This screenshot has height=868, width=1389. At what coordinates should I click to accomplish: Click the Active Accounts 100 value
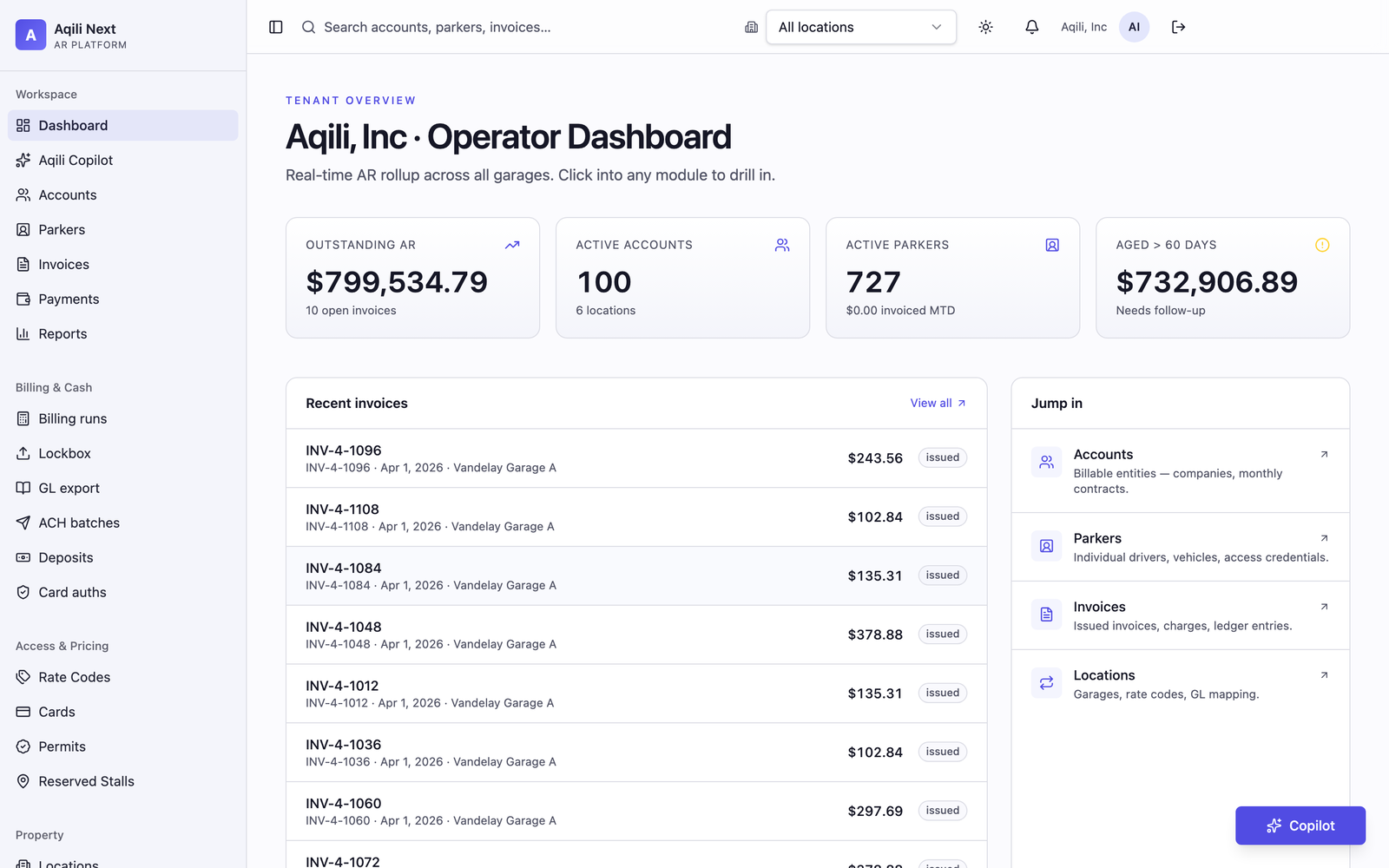[x=604, y=282]
